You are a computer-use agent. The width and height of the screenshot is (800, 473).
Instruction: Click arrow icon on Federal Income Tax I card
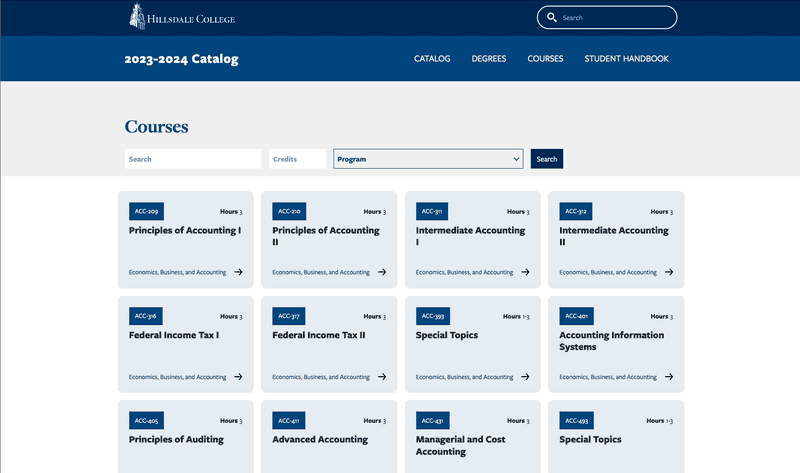click(238, 377)
